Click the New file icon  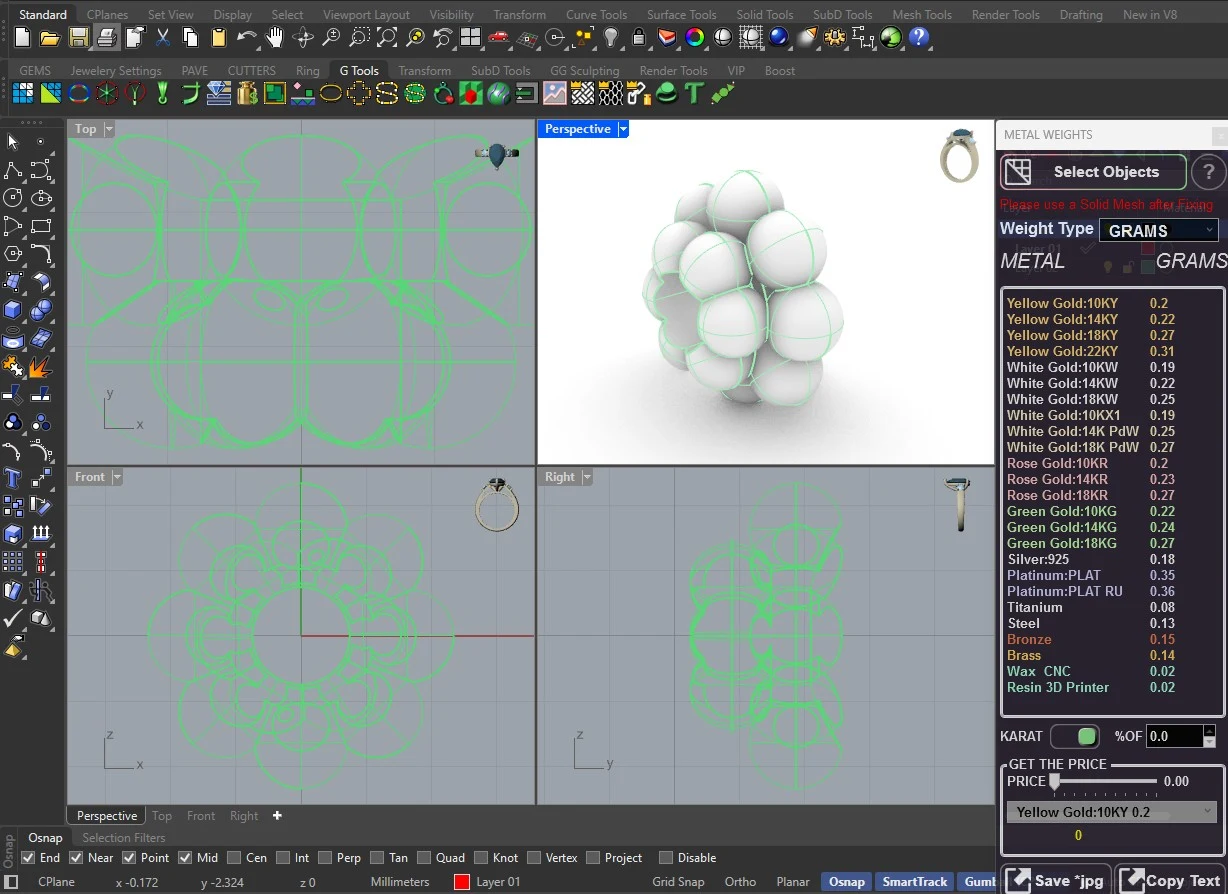(x=22, y=38)
